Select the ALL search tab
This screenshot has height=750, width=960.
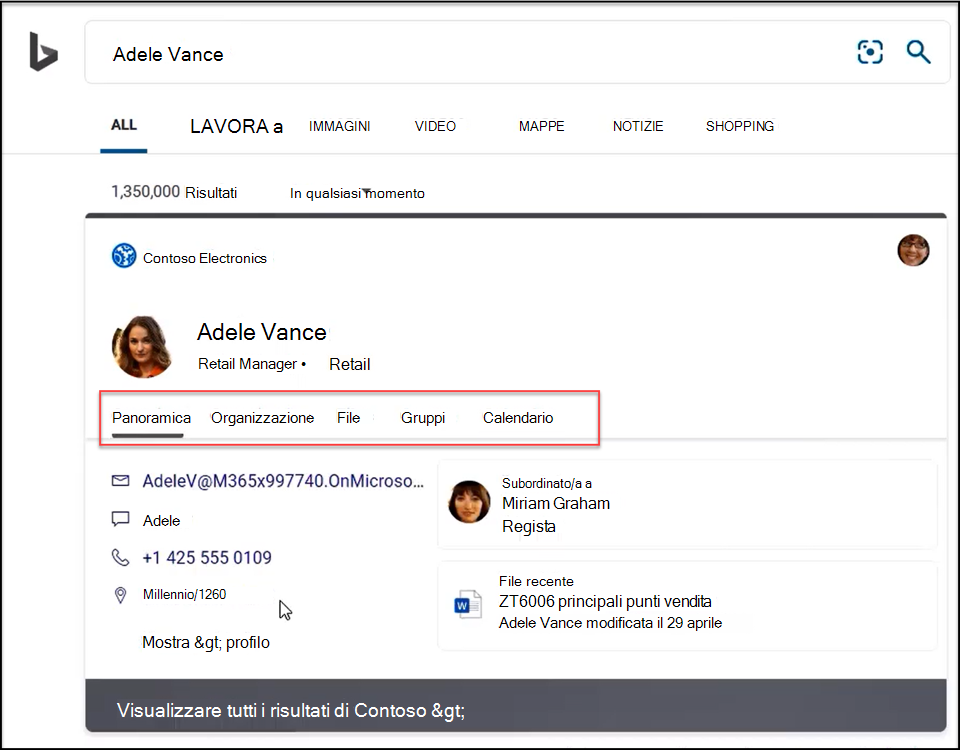124,126
